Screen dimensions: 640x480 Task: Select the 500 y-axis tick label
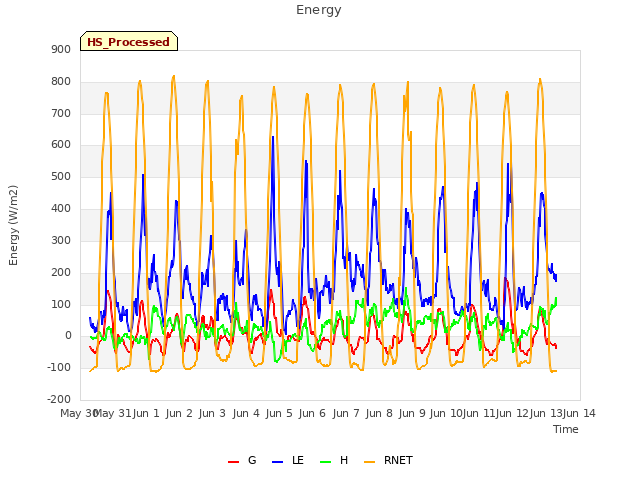(x=61, y=177)
